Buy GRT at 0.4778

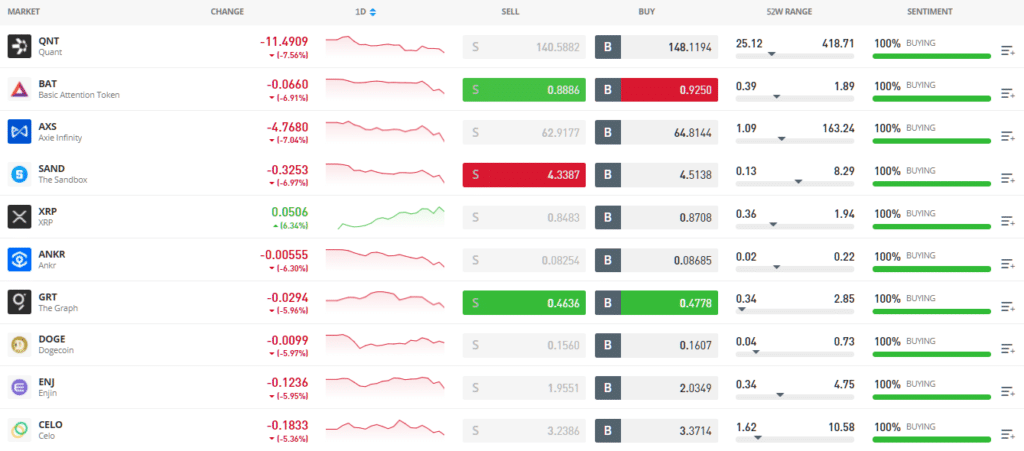click(656, 303)
